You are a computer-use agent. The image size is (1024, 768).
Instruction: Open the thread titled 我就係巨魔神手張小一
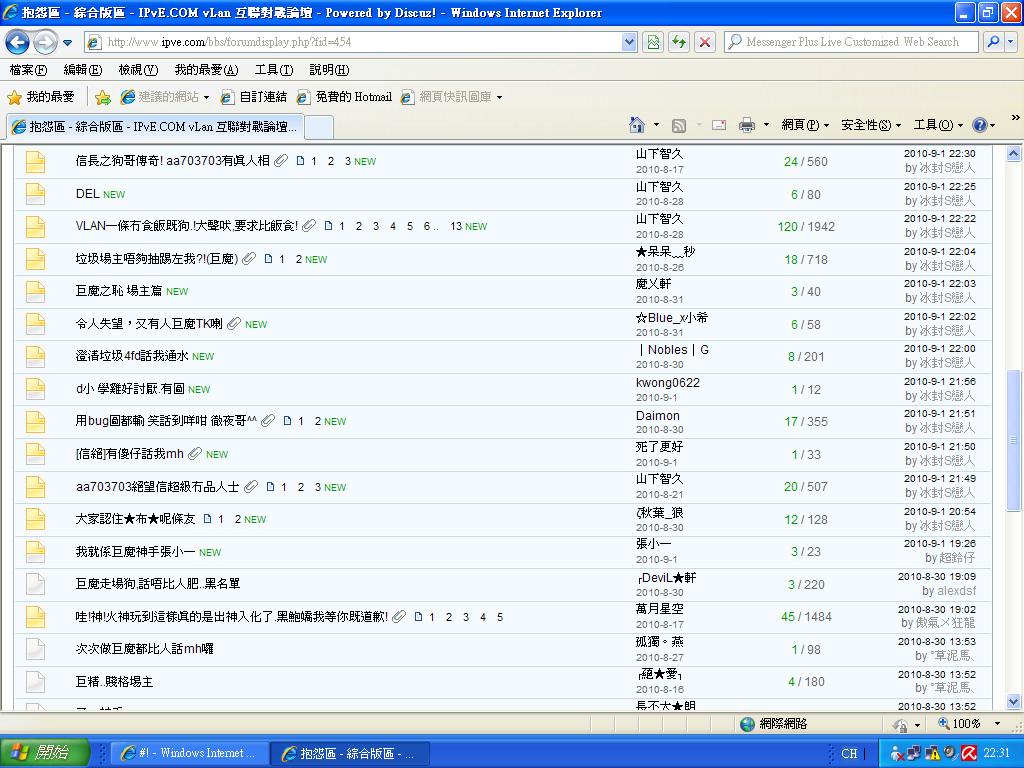click(x=135, y=552)
